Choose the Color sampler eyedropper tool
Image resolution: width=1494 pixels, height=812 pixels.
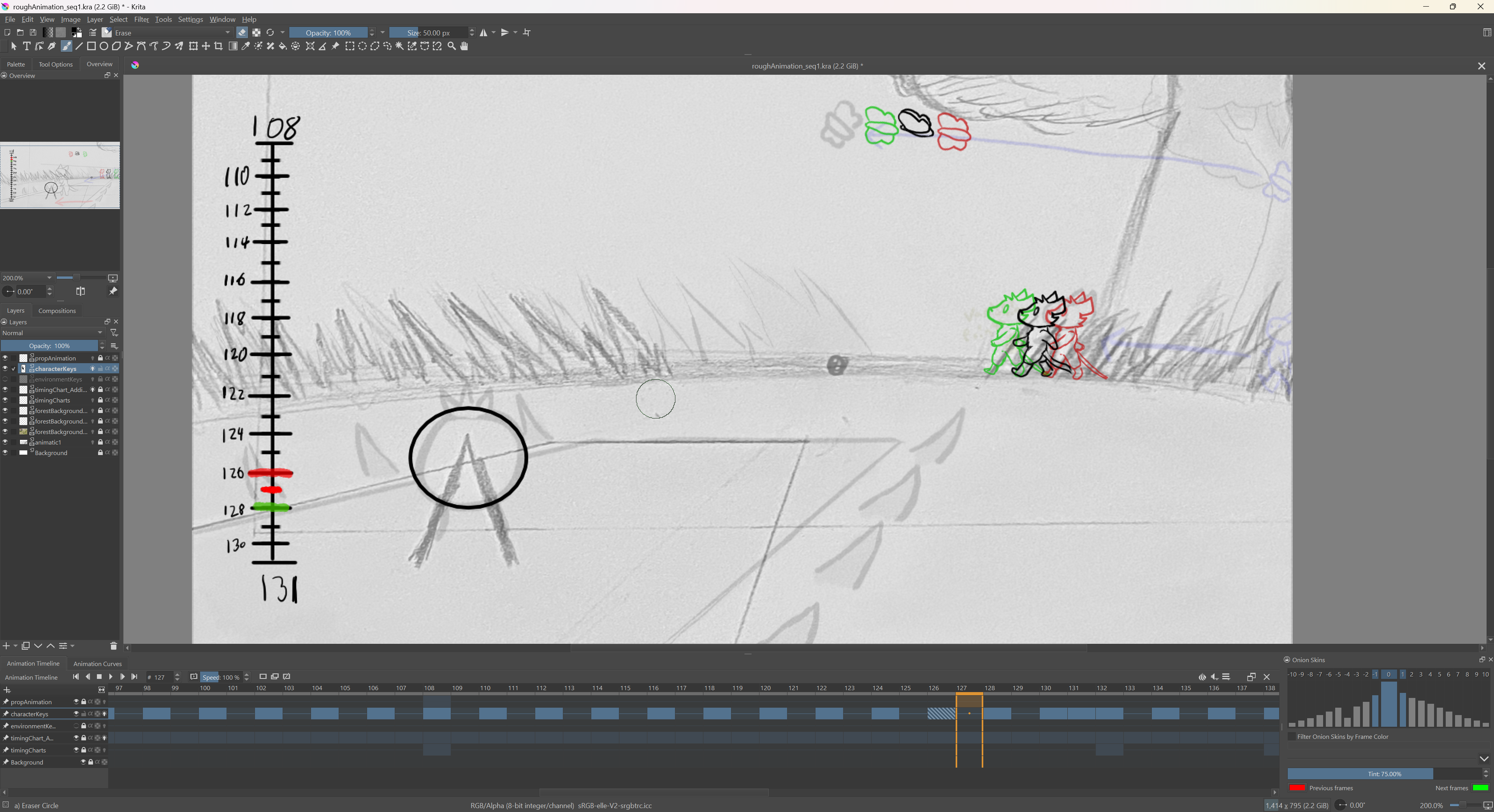(245, 46)
